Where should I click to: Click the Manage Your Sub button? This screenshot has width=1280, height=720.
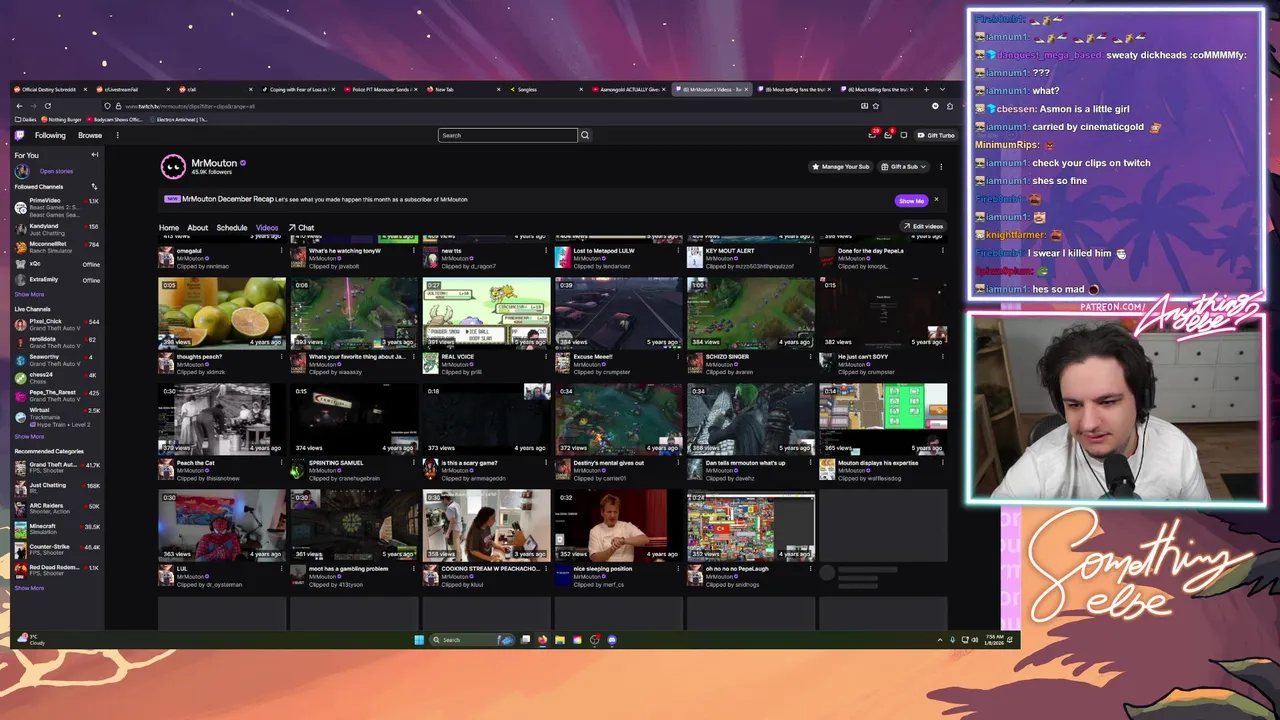tap(840, 166)
